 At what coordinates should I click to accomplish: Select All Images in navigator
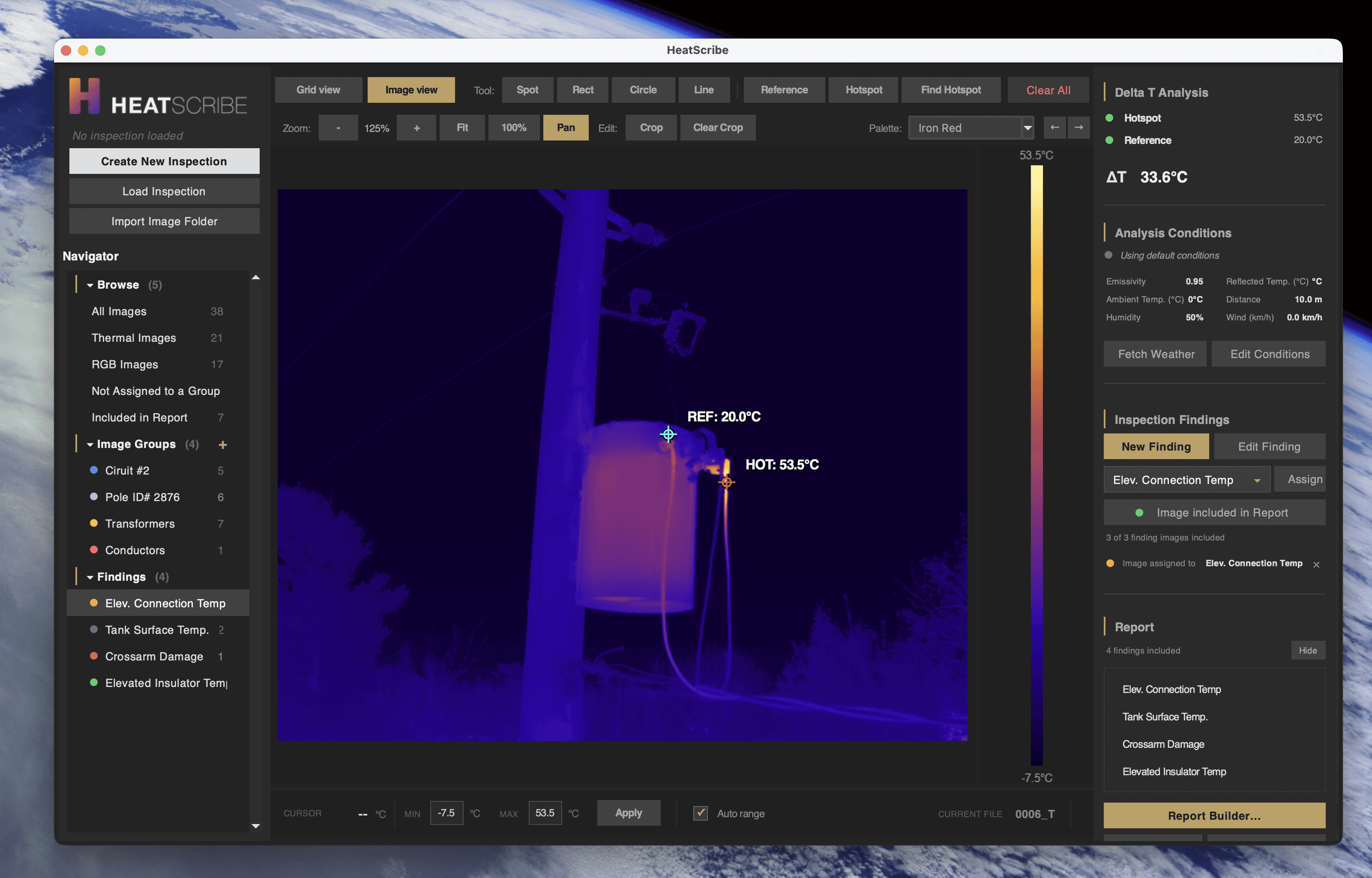click(x=158, y=311)
